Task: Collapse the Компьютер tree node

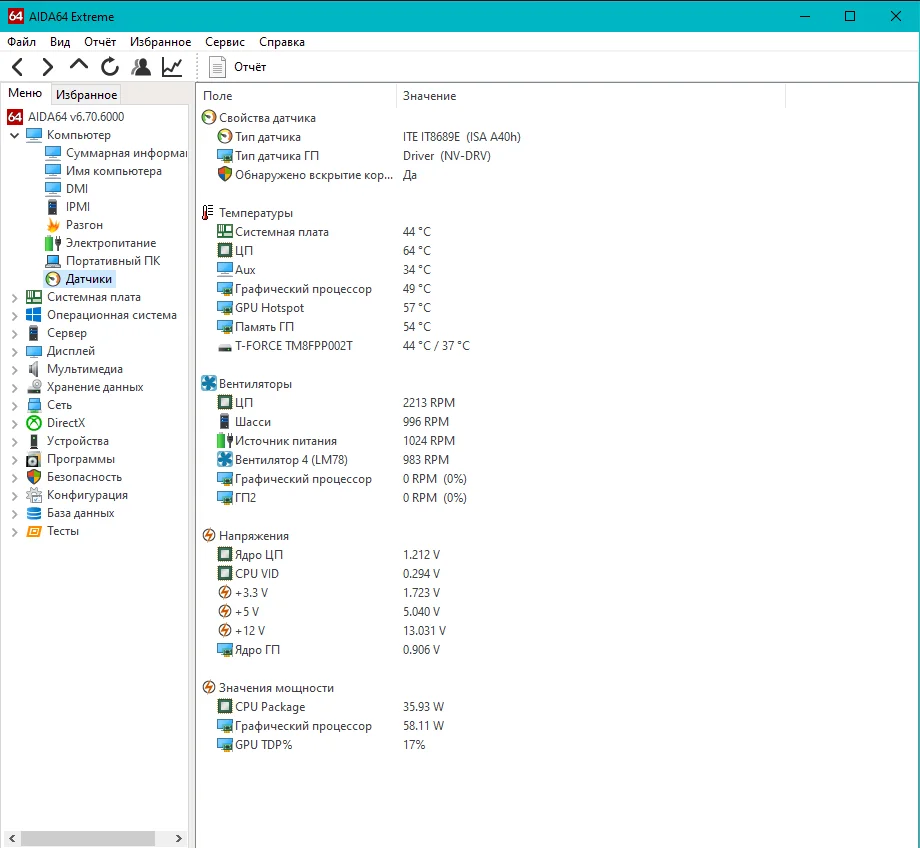Action: click(15, 136)
